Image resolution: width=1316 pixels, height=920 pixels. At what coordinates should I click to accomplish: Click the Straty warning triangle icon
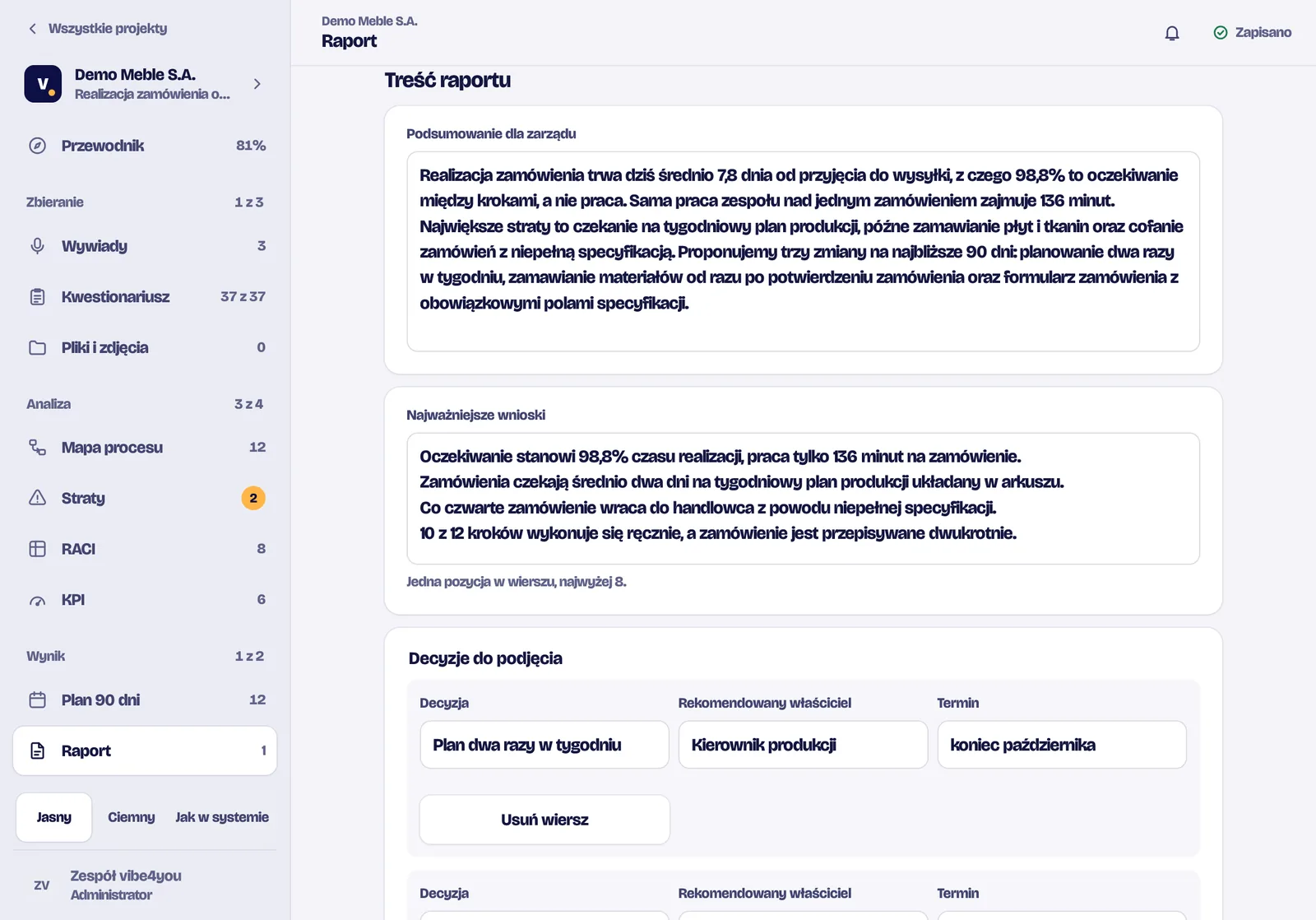[38, 499]
